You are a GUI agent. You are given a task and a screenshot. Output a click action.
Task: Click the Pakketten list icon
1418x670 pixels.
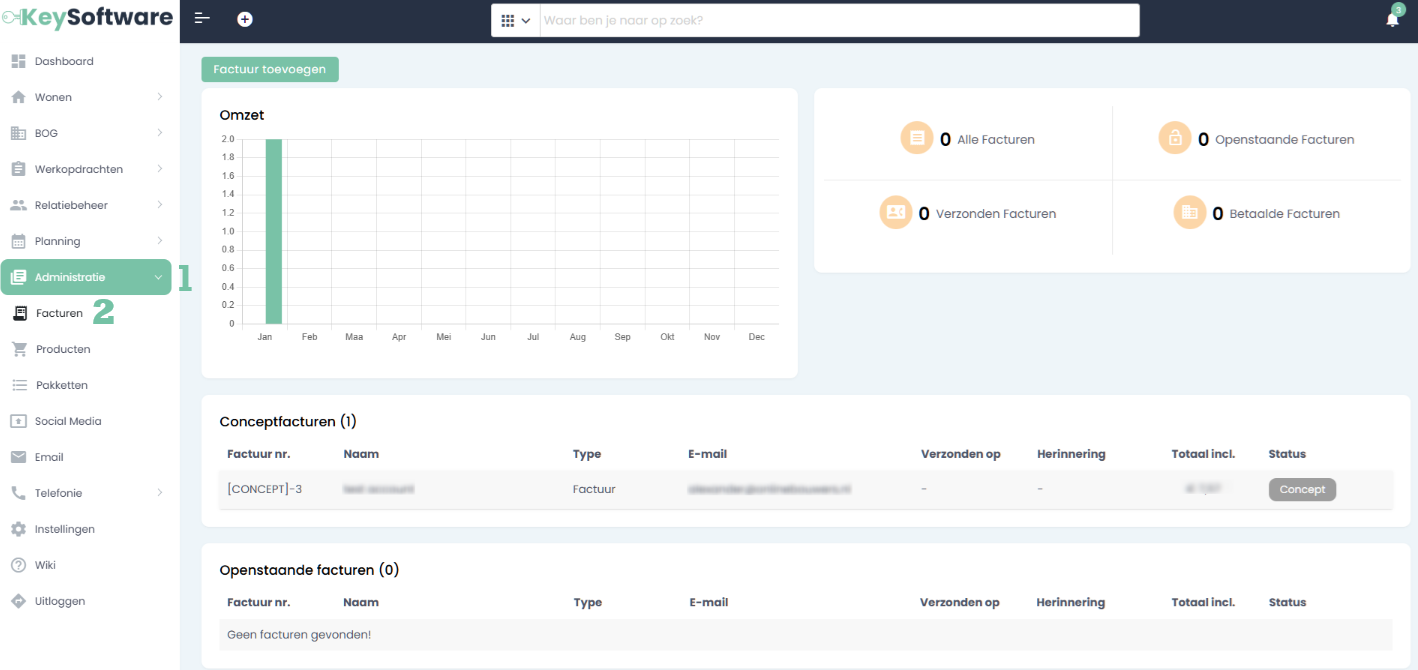(x=18, y=385)
